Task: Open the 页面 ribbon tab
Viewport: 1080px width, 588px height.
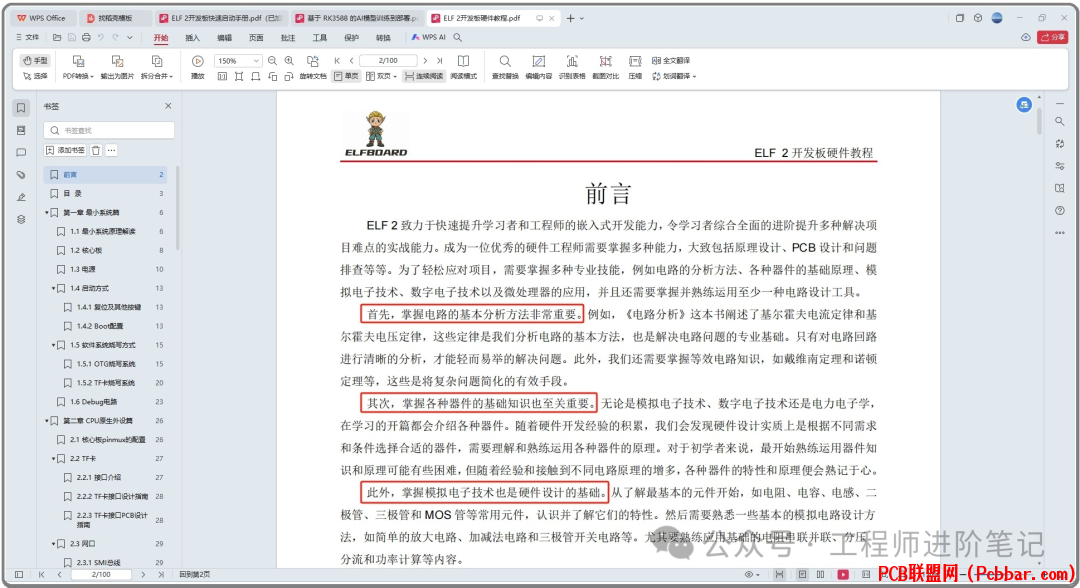Action: pos(256,38)
